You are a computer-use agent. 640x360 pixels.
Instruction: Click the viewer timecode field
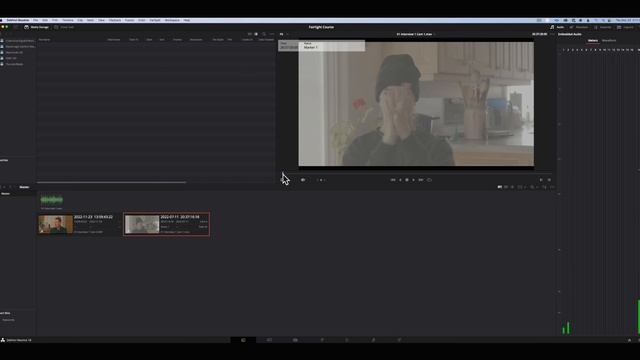(540, 34)
